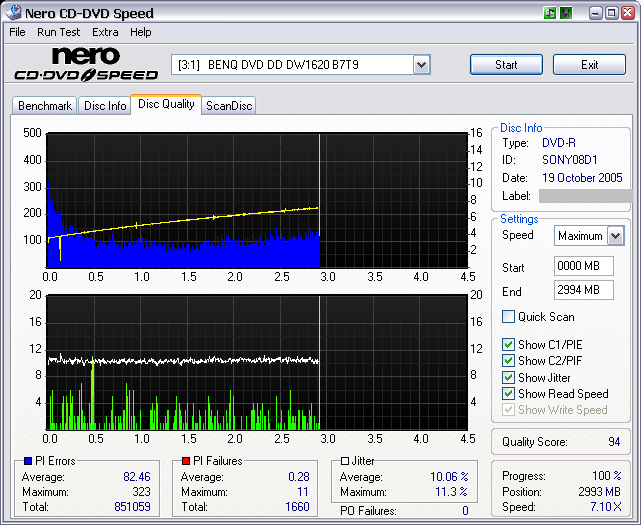Click the red PI Failures legend square
Screen dimensions: 641x525
184,461
